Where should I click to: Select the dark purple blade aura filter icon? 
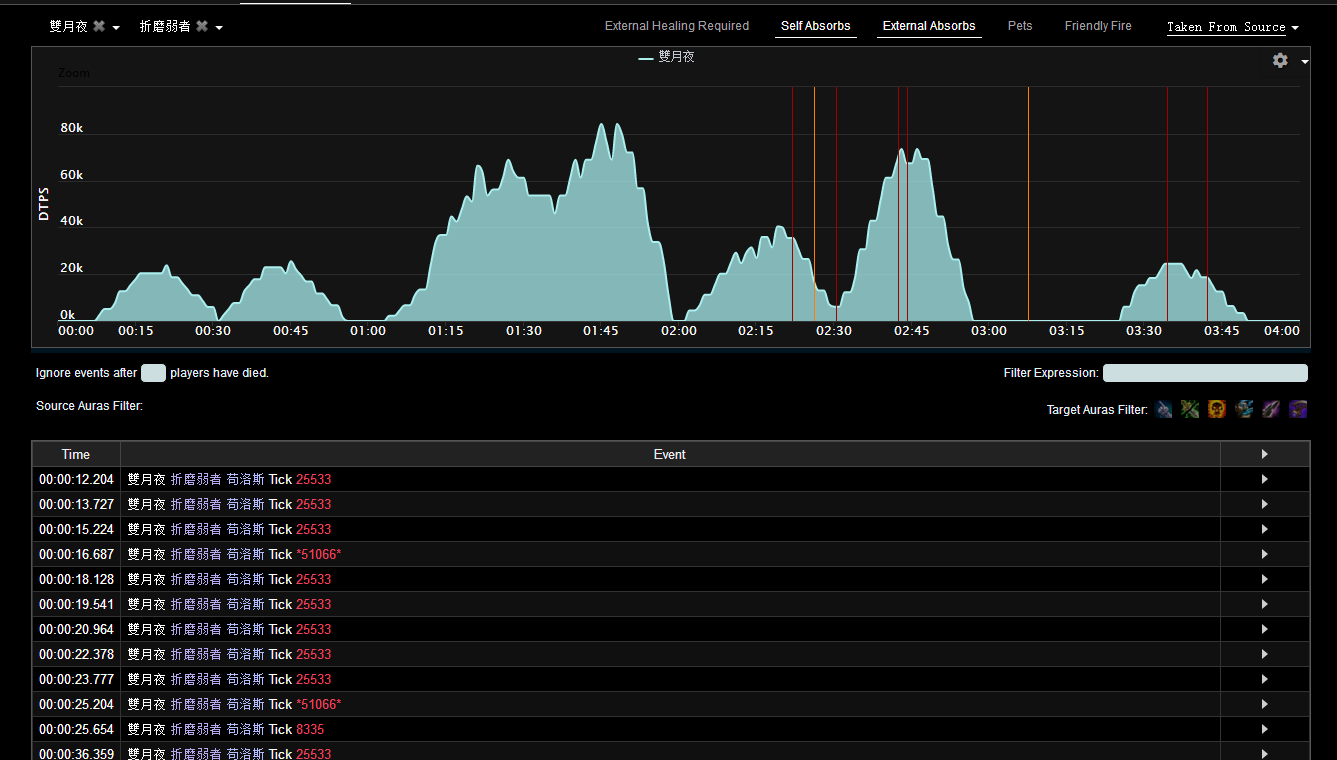pos(1271,409)
